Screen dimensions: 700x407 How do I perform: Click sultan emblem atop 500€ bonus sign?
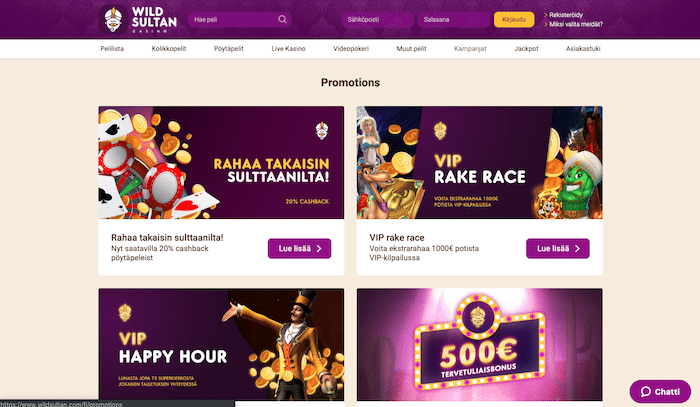coord(478,316)
